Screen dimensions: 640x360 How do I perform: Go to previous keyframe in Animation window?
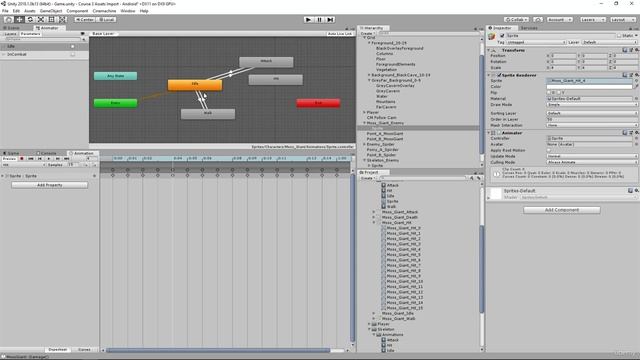(x=40, y=159)
